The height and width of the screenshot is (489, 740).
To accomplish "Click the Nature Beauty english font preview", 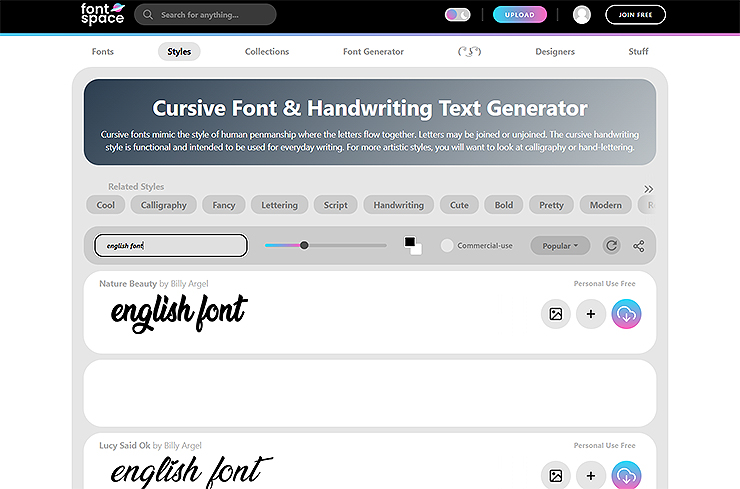I will coord(179,313).
